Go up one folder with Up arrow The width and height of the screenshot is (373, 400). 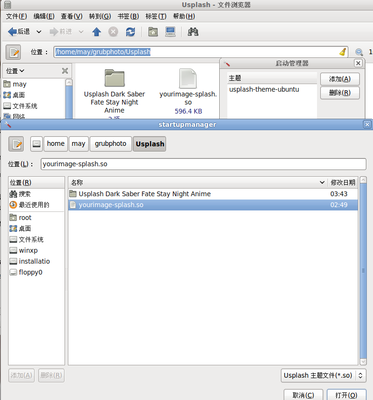coord(96,32)
